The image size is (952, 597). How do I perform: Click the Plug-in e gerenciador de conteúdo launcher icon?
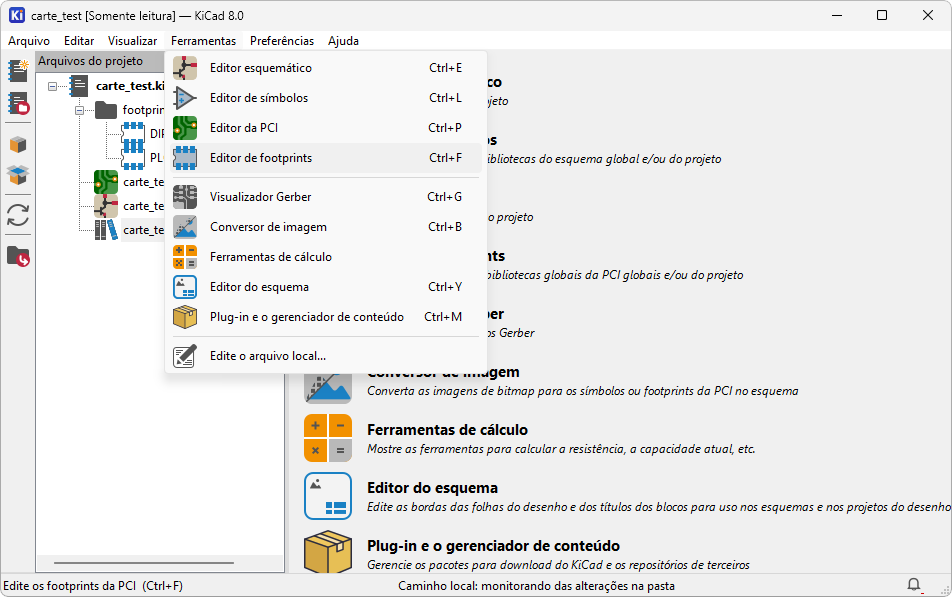pos(328,554)
